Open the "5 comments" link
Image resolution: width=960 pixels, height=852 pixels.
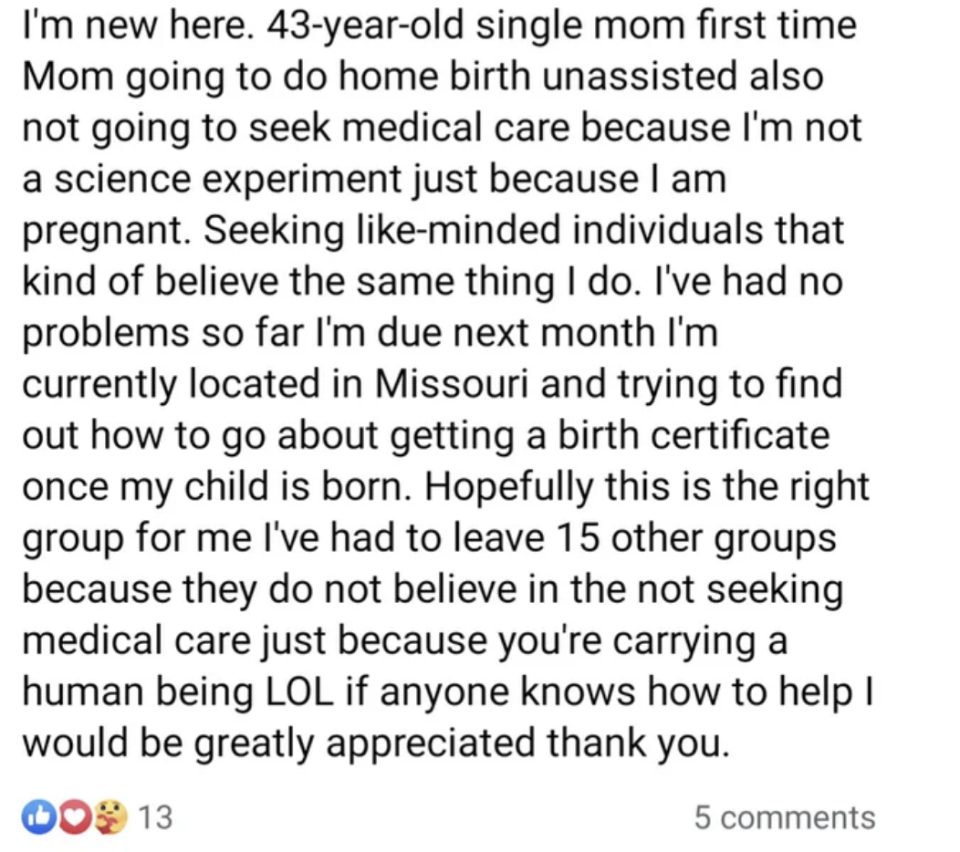[x=784, y=818]
